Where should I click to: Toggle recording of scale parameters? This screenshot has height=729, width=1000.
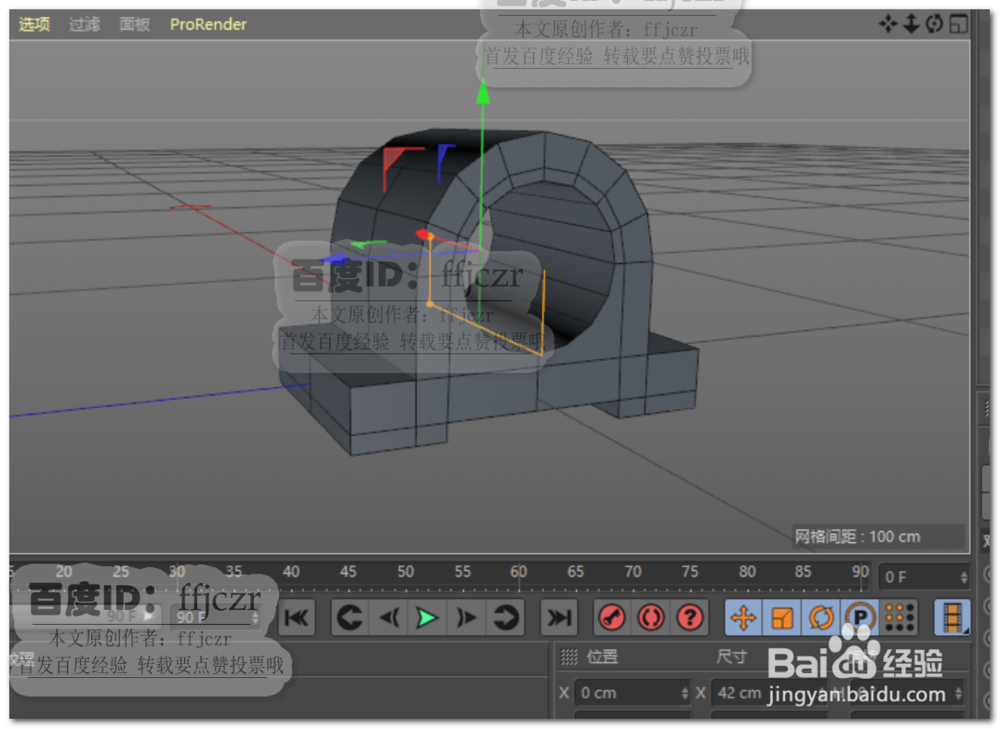point(782,617)
